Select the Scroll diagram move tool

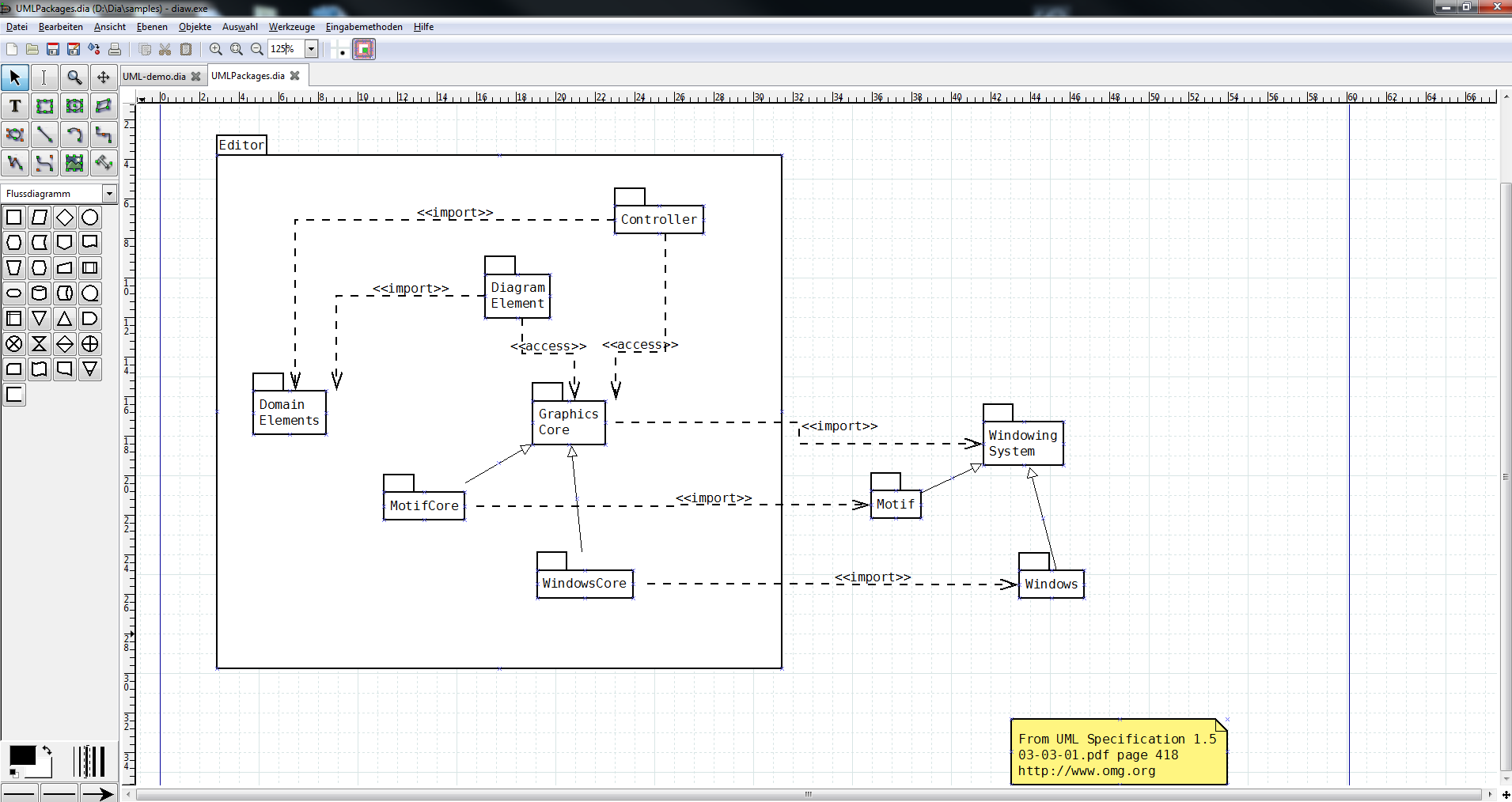pyautogui.click(x=104, y=78)
